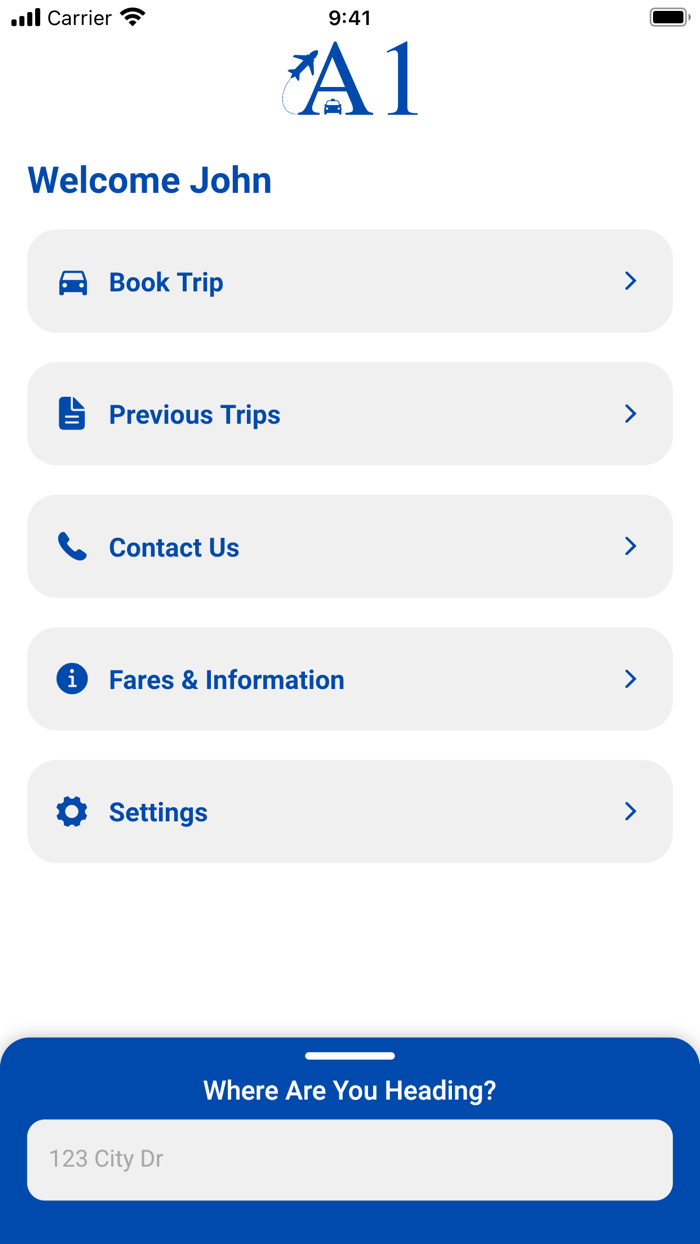Viewport: 700px width, 1244px height.
Task: Select the Book Trip menu item
Action: 166,283
